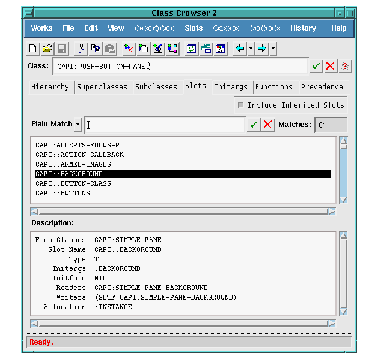379x360 pixels.
Task: Click the Initargs line in Description
Action: pos(96,268)
